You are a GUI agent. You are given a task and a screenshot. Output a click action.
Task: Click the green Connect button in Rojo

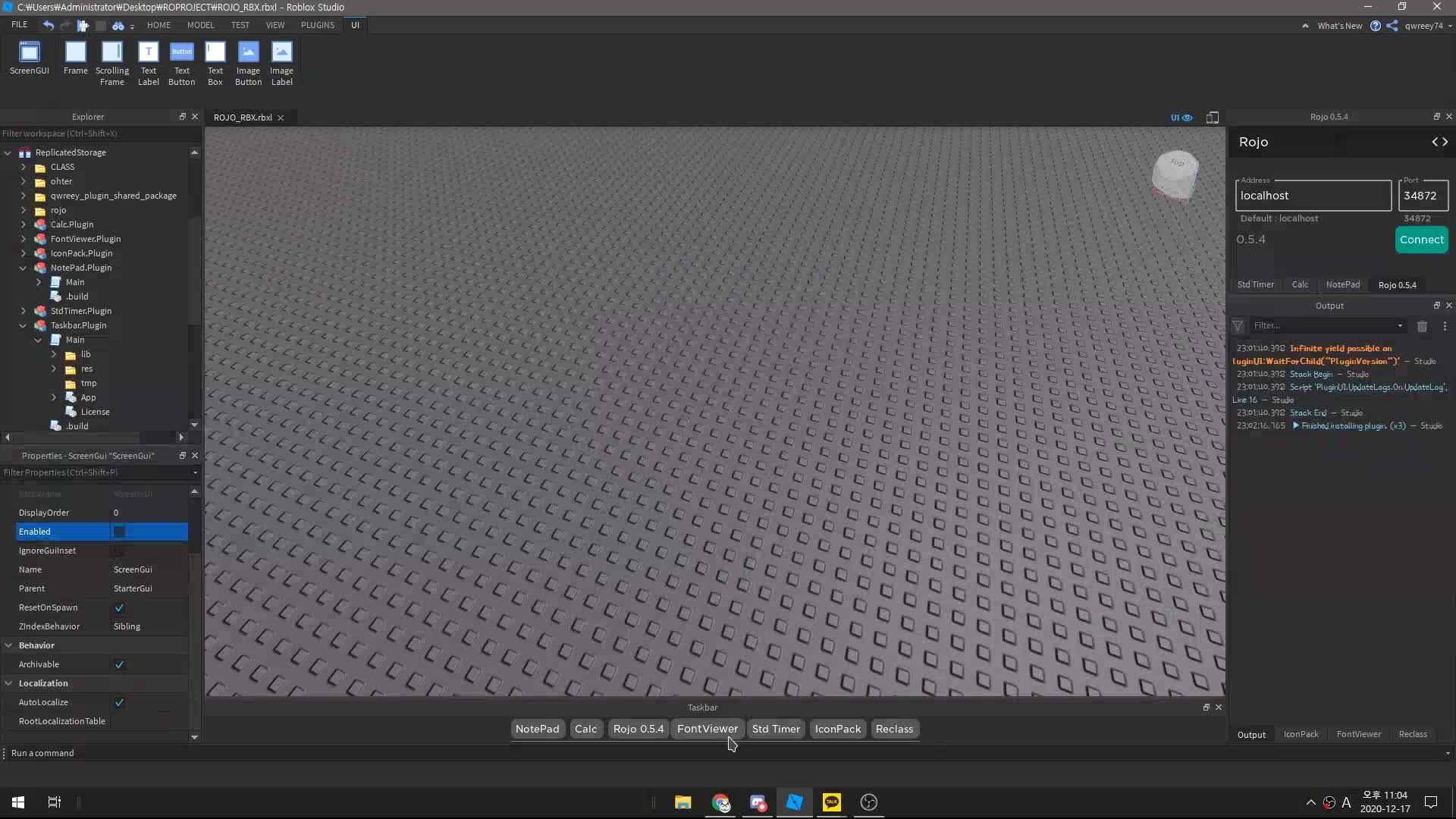[1421, 240]
